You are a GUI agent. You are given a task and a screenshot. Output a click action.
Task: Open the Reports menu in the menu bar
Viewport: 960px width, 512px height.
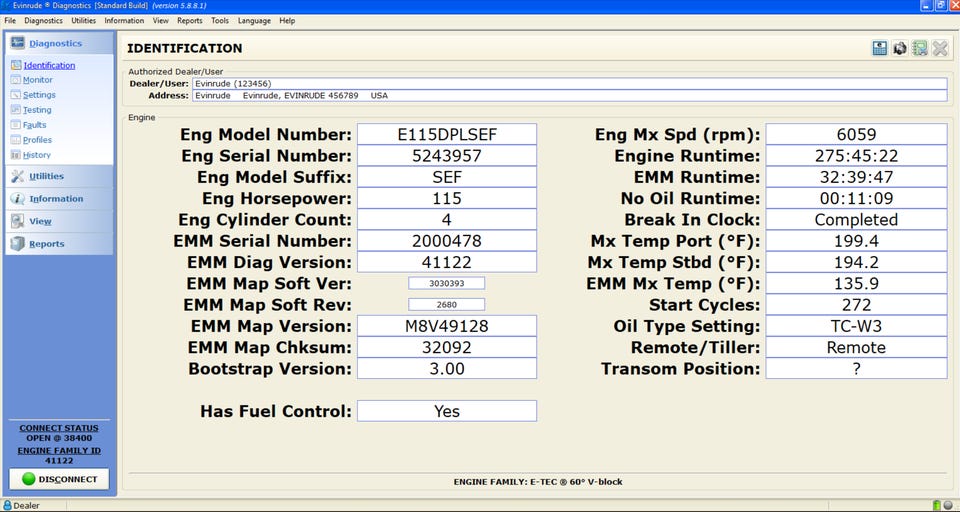click(x=190, y=20)
